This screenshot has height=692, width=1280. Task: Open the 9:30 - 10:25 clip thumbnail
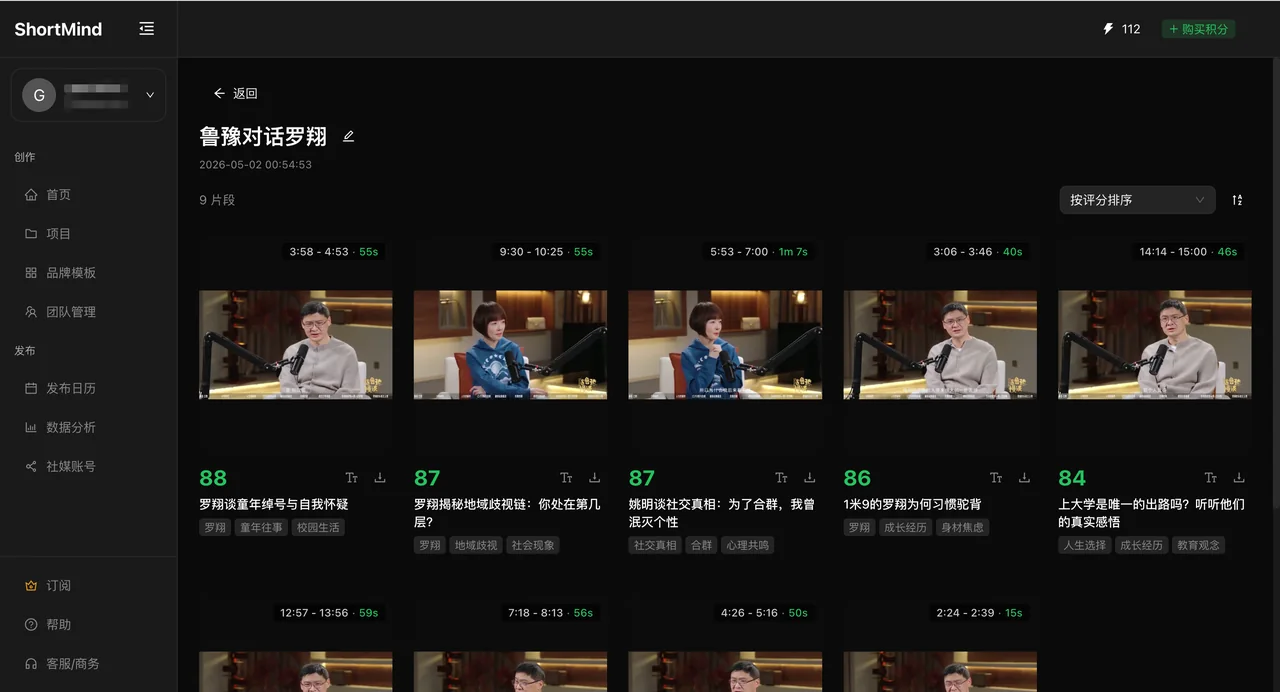point(510,345)
